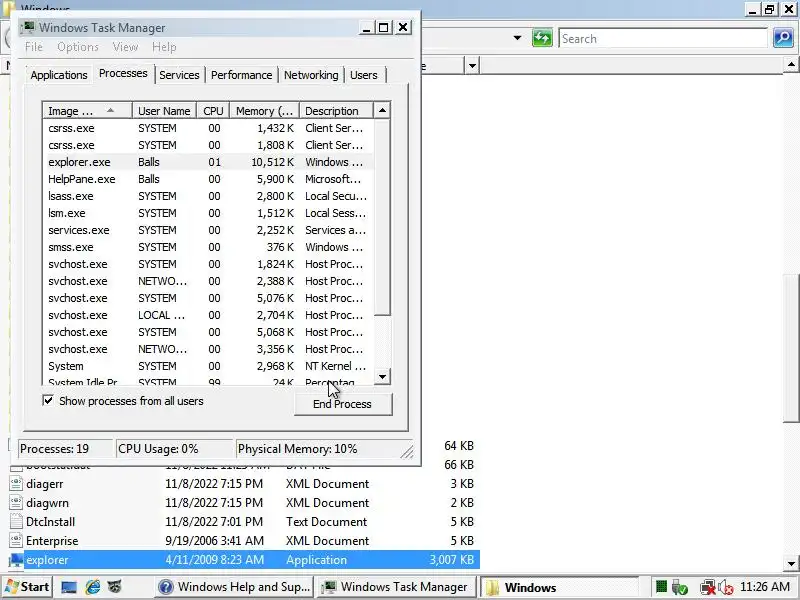Select the lsm.exe process row
This screenshot has height=600, width=800.
pyautogui.click(x=208, y=213)
